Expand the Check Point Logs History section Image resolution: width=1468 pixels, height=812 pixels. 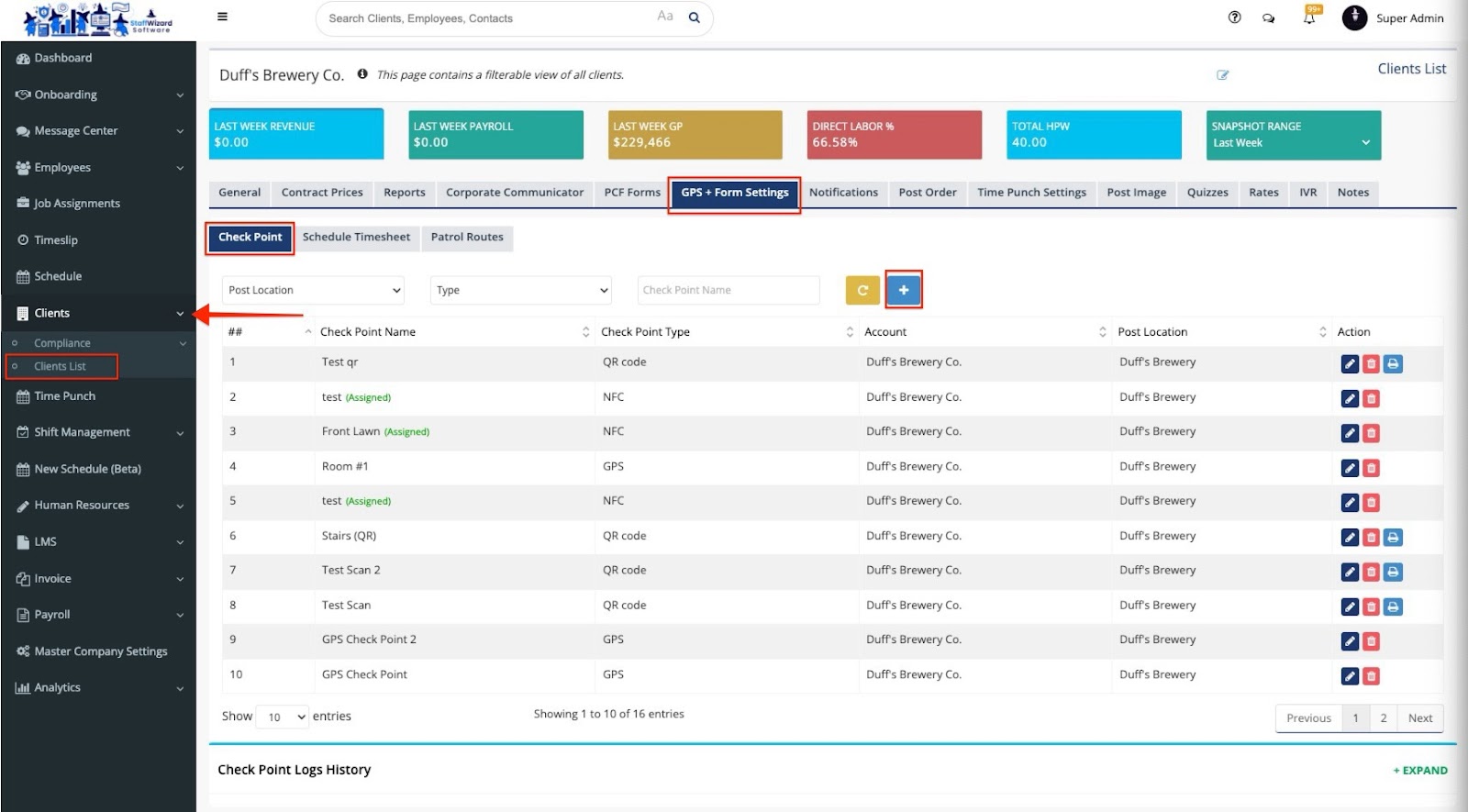point(1419,771)
